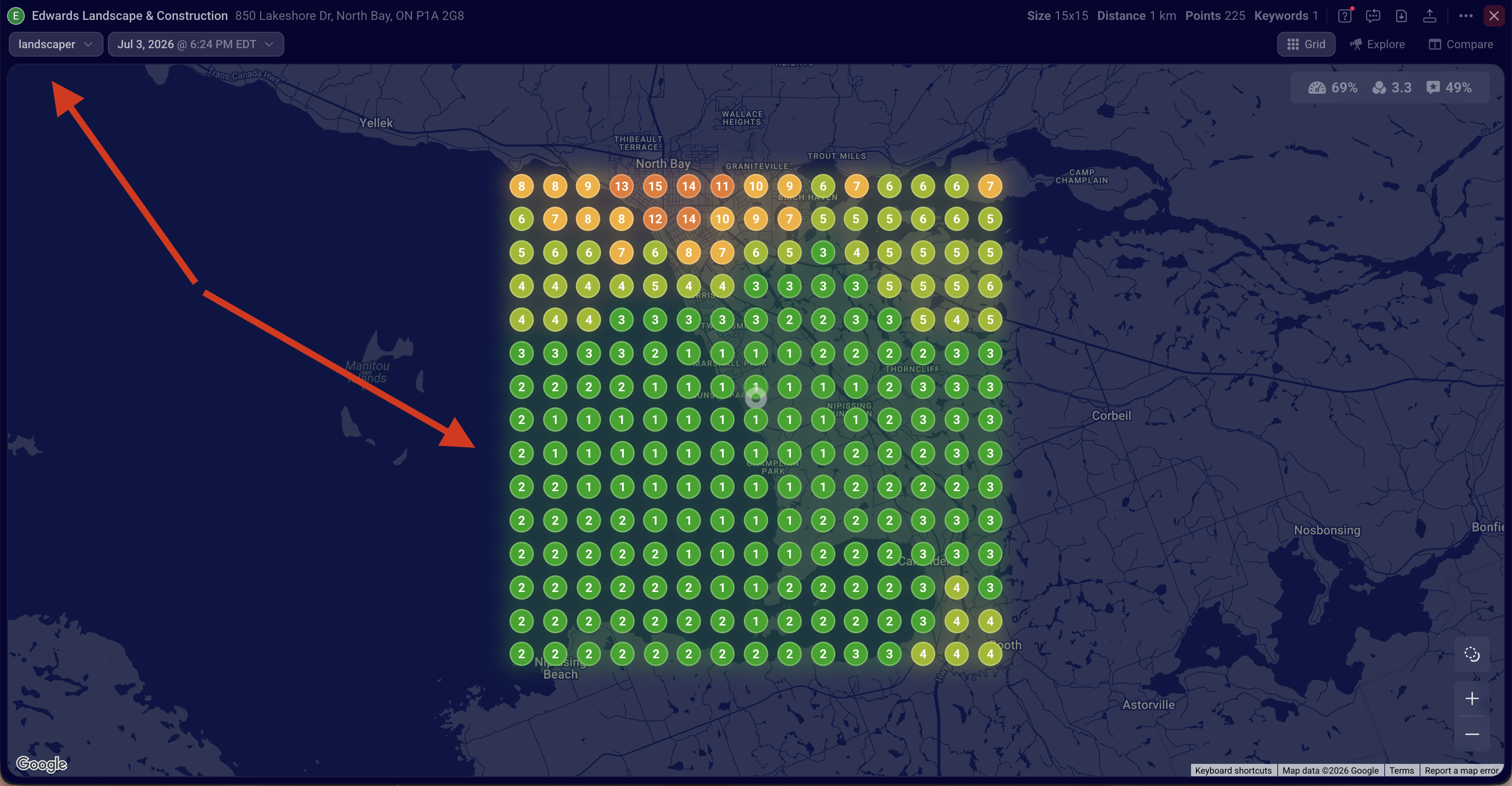Switch to the Grid view tab
Viewport: 1512px width, 786px height.
pyautogui.click(x=1306, y=45)
